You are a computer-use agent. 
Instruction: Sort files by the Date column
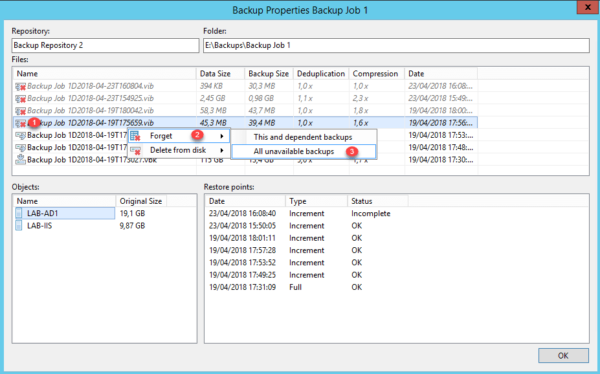pyautogui.click(x=441, y=73)
